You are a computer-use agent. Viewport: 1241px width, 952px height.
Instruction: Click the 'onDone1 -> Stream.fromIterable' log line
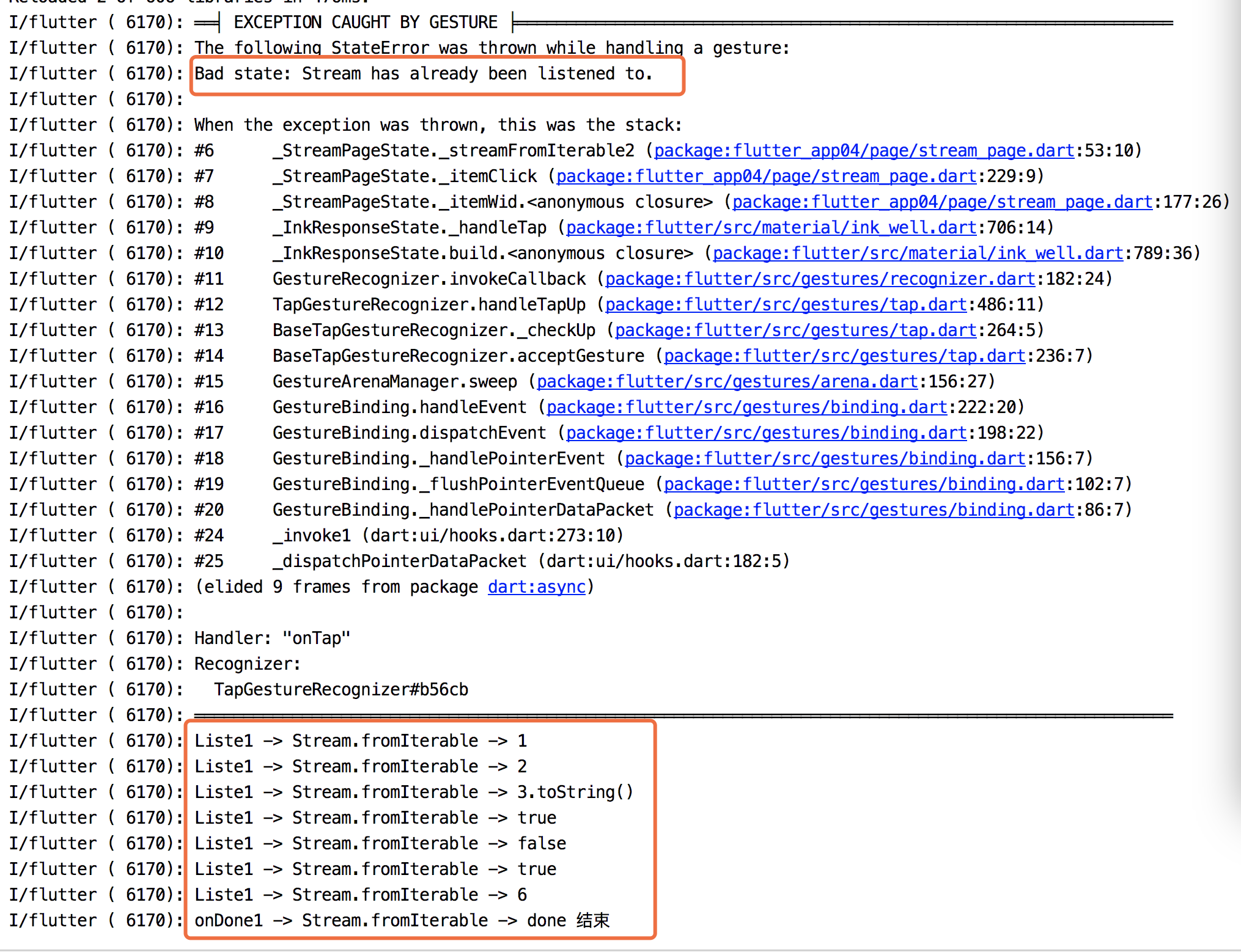(402, 920)
